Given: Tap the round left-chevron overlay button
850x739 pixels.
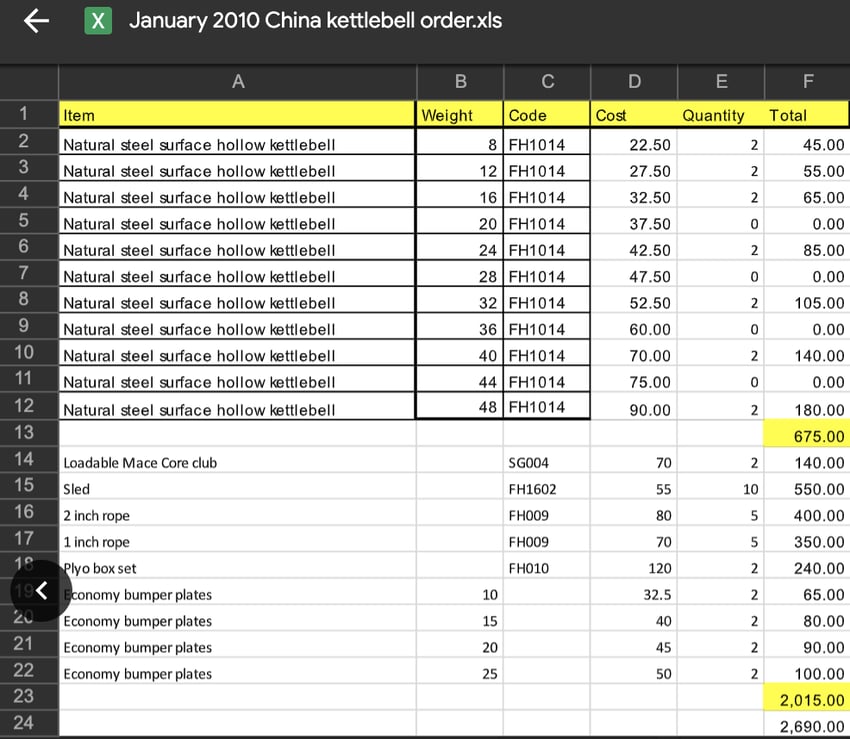Looking at the screenshot, I should (41, 590).
